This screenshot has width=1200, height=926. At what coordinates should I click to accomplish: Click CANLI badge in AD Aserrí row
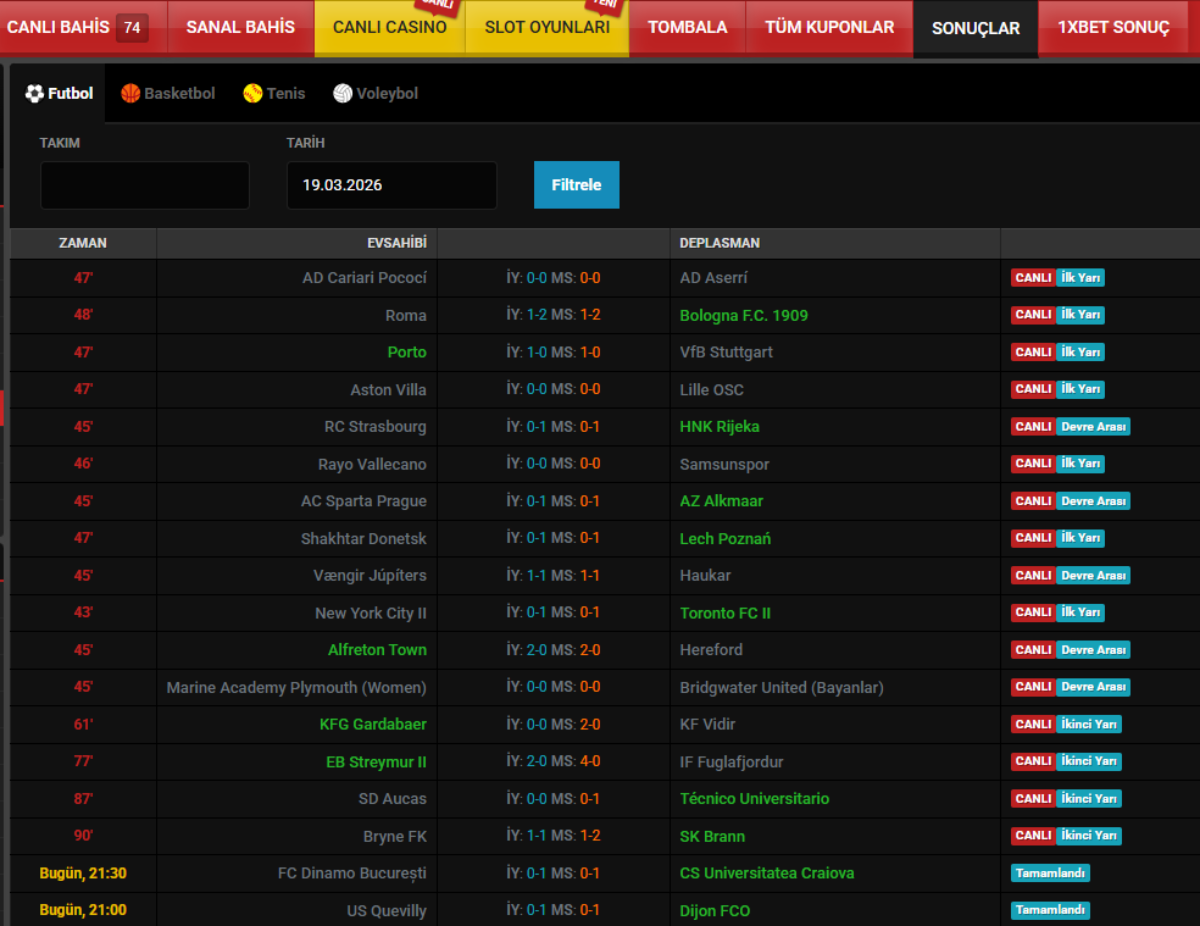(1033, 278)
